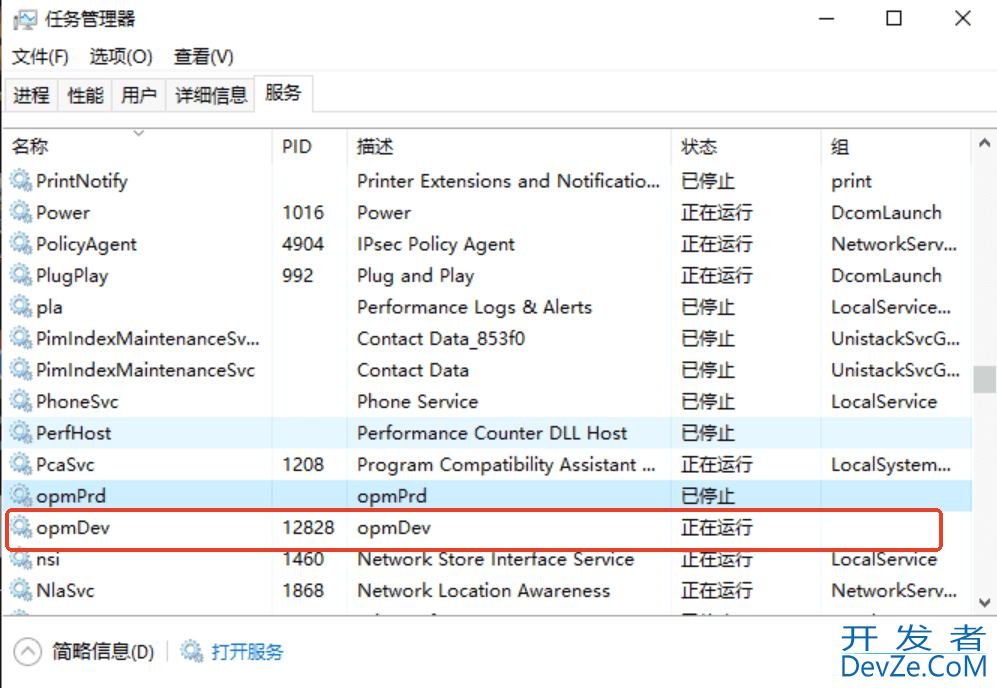The height and width of the screenshot is (688, 997).
Task: Click the PimIndexMaintenanceSvc gear icon
Action: coord(21,369)
